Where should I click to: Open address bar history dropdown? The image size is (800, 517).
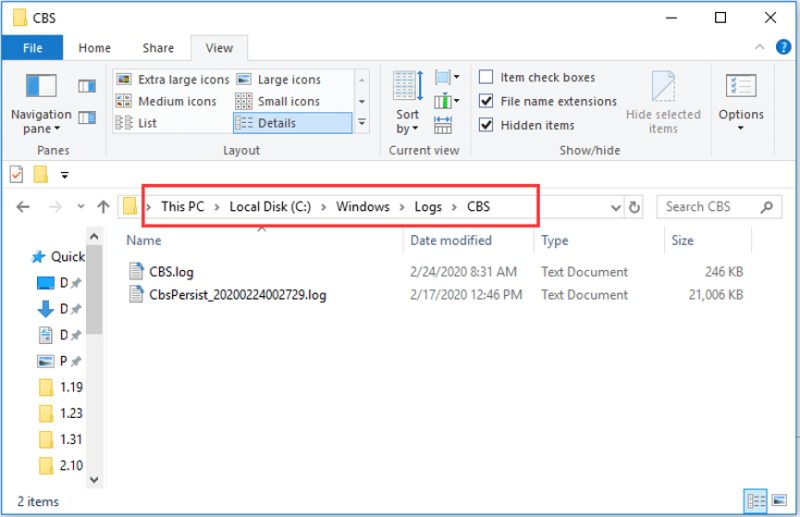pos(615,207)
